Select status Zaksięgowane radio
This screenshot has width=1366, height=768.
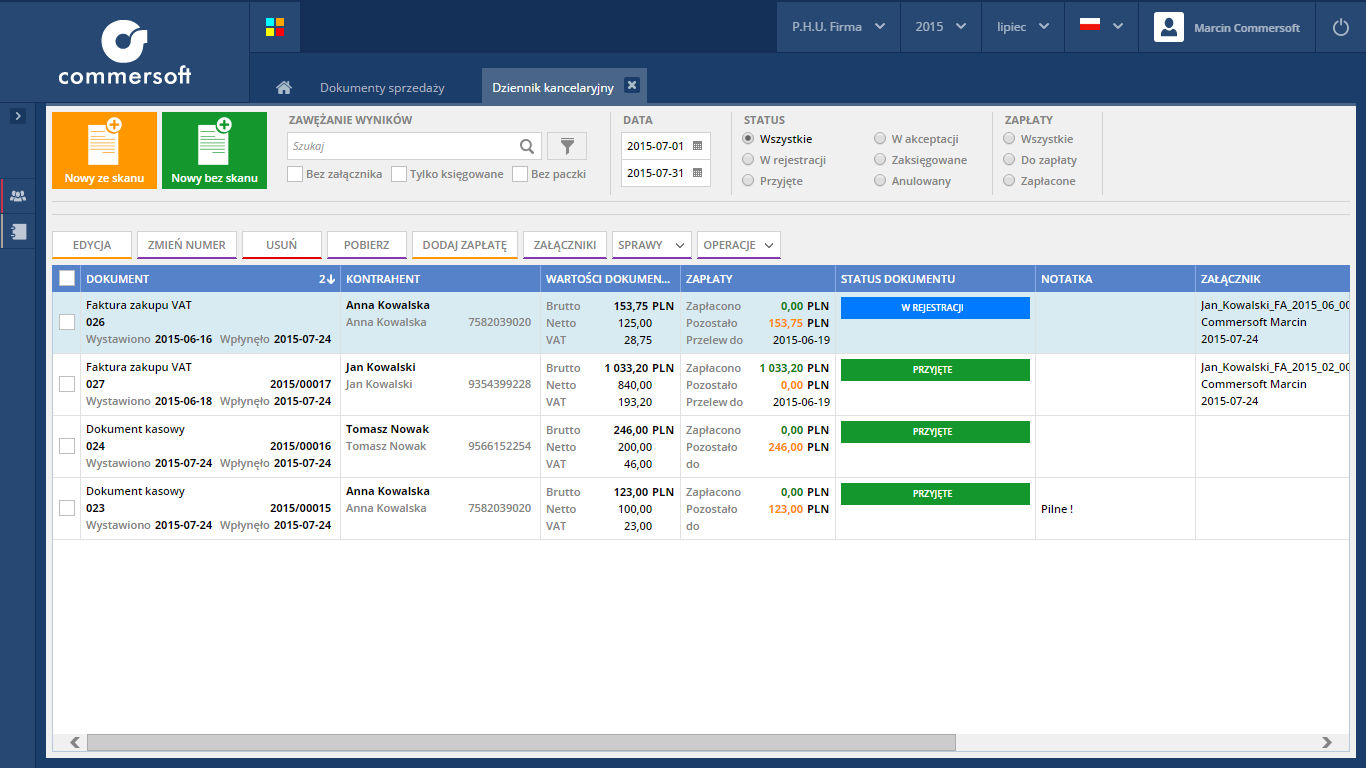880,160
